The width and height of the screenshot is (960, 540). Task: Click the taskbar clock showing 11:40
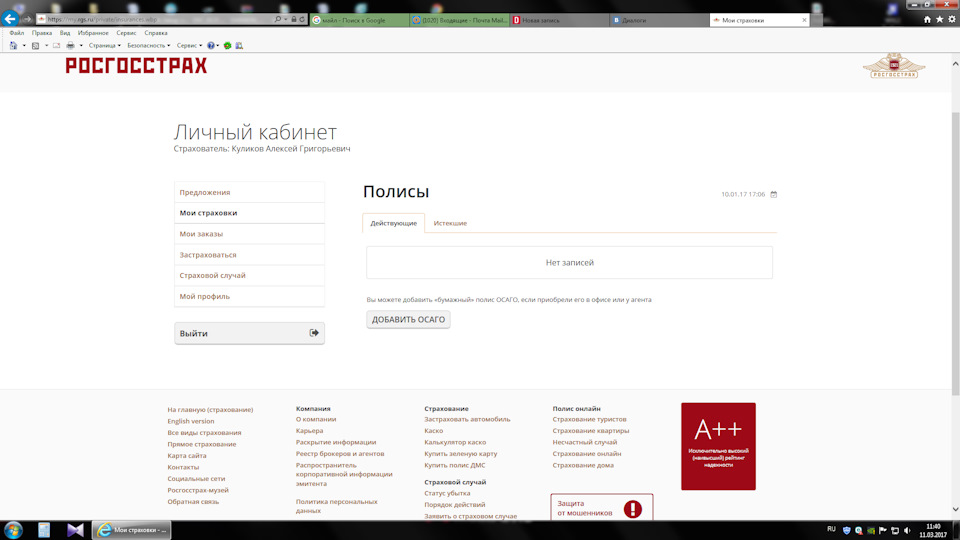[x=933, y=530]
